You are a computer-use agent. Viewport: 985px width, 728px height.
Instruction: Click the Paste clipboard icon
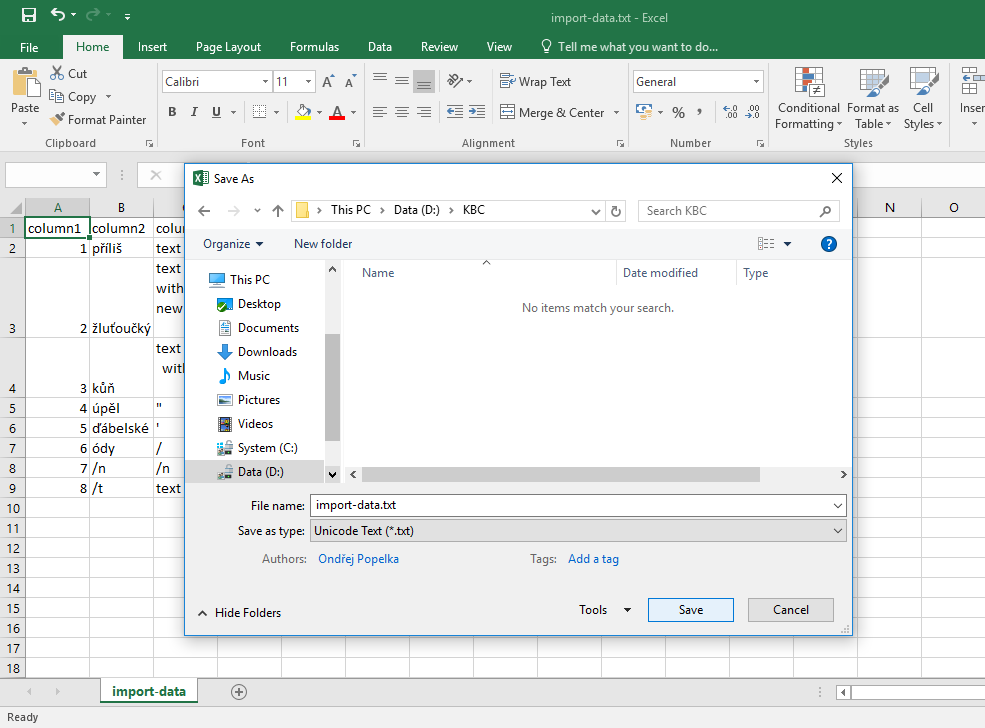25,84
